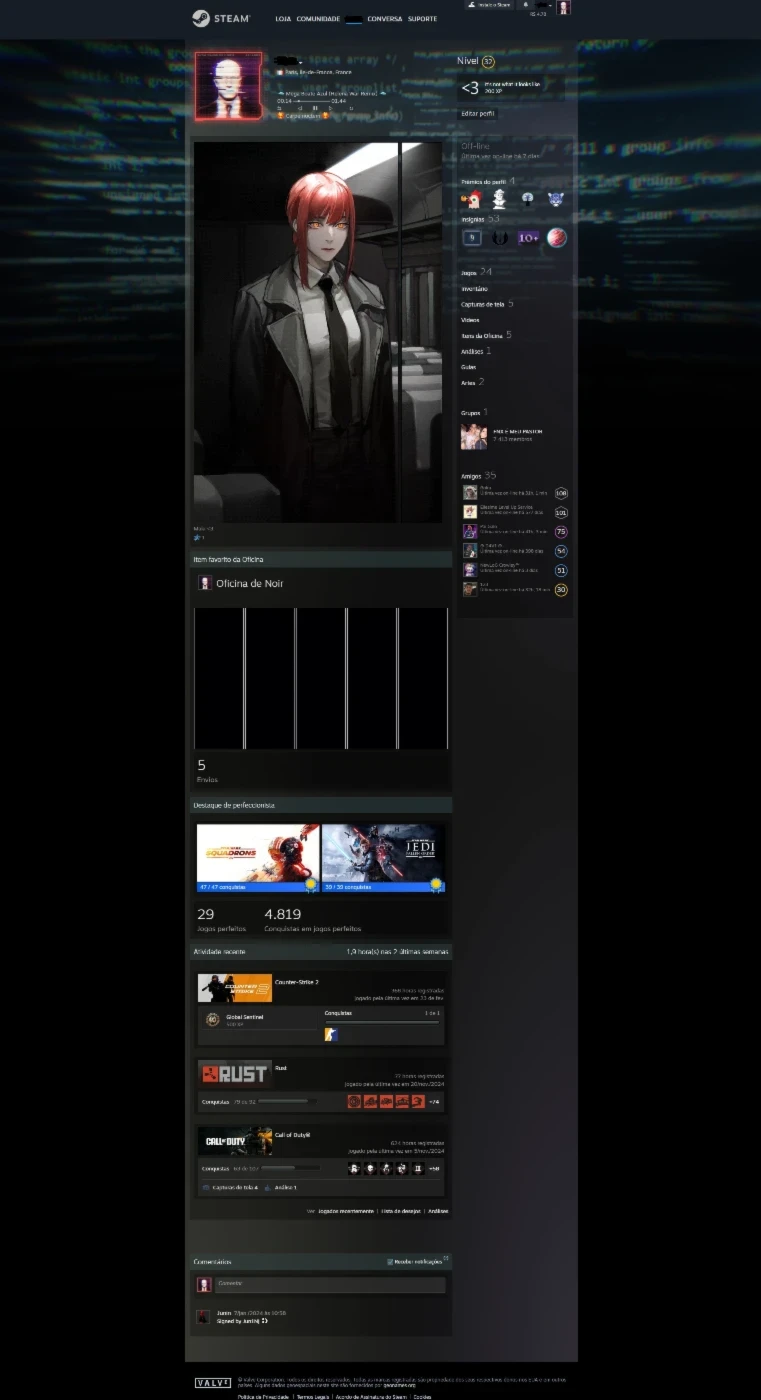Viewport: 761px width, 1400px height.
Task: Open the <3 featured badge
Action: (x=470, y=88)
